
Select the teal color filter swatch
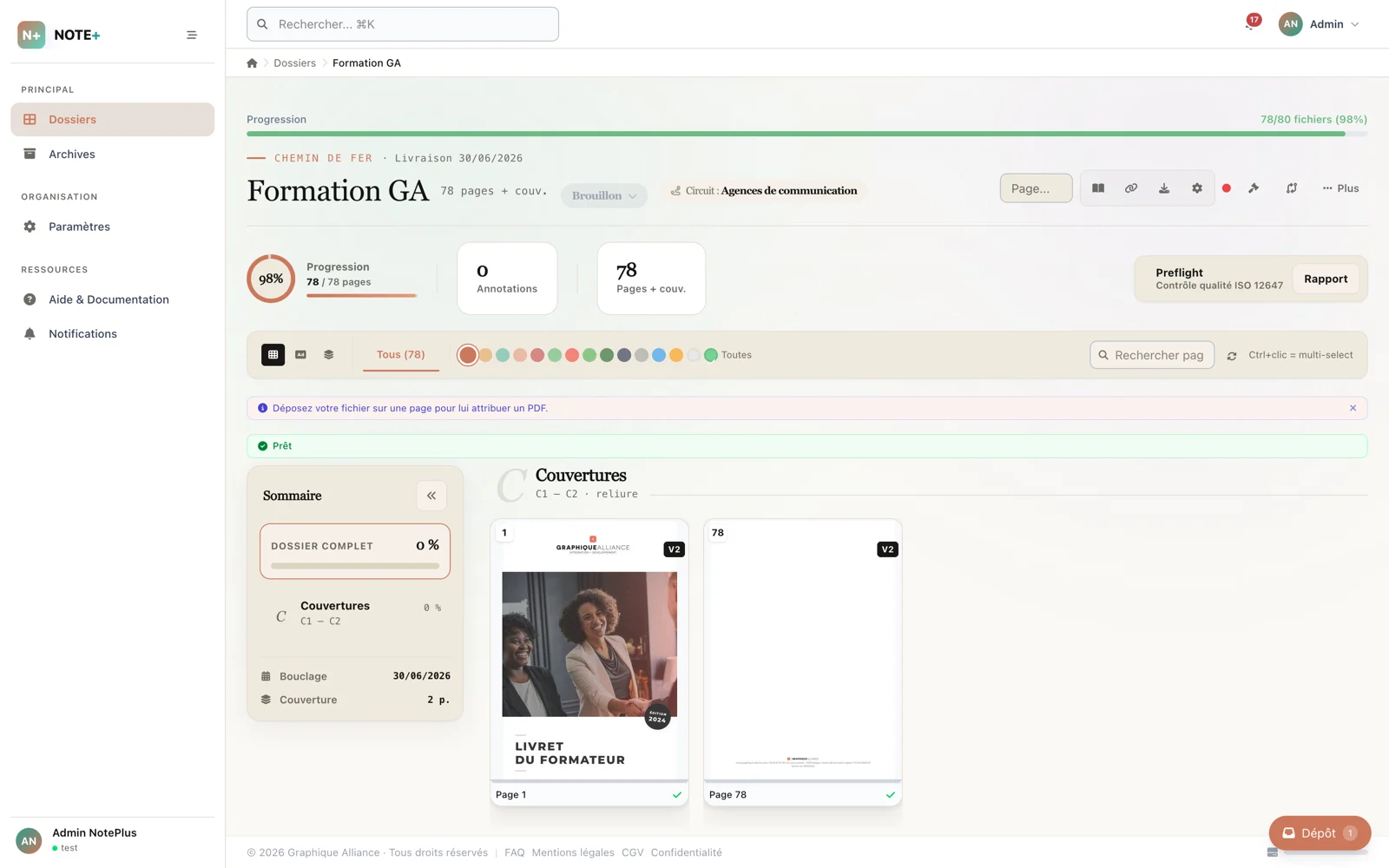(503, 355)
